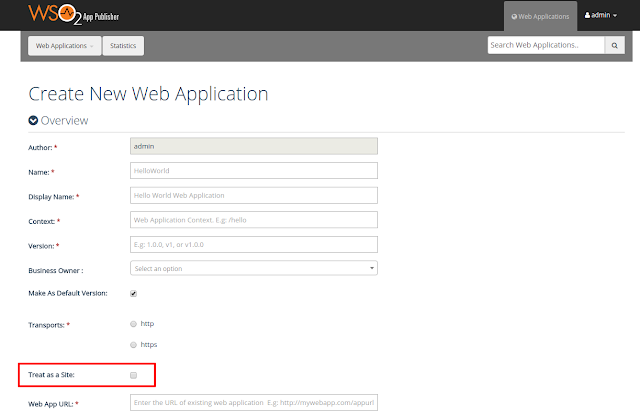The height and width of the screenshot is (415, 640).
Task: Click the Author field showing admin
Action: pyautogui.click(x=254, y=146)
